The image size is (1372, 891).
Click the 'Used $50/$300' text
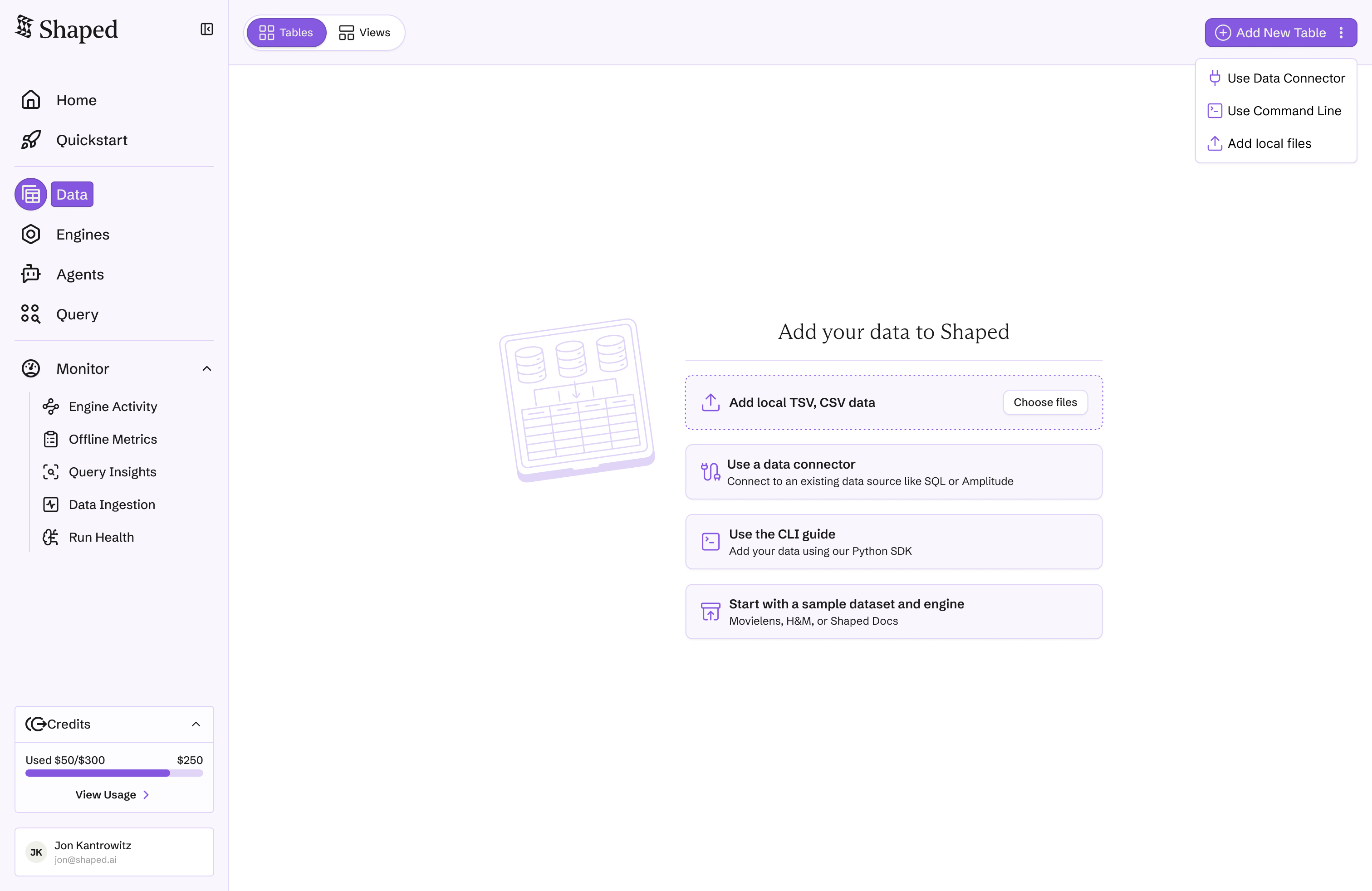pos(65,760)
